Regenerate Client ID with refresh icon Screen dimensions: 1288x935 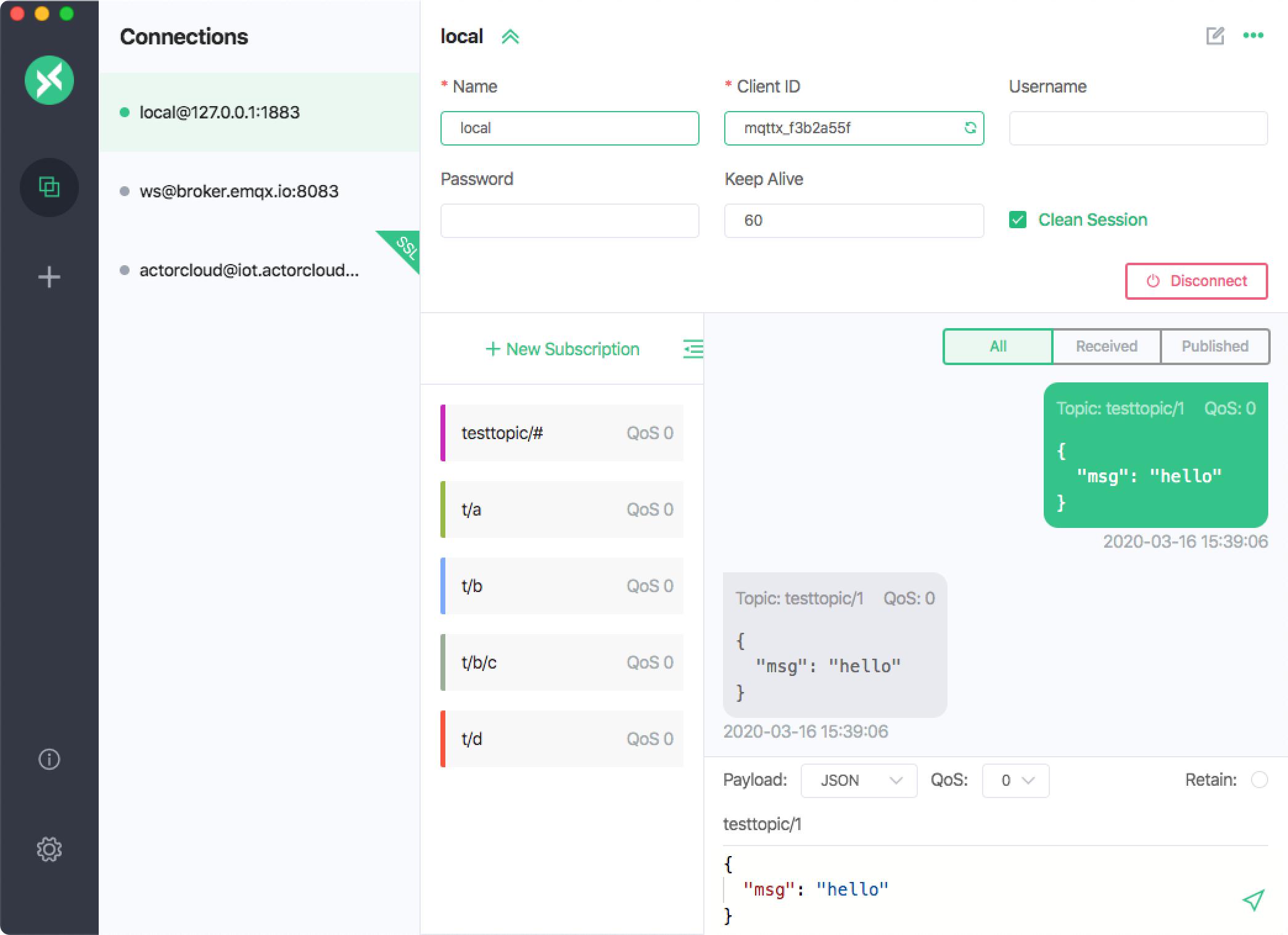970,128
